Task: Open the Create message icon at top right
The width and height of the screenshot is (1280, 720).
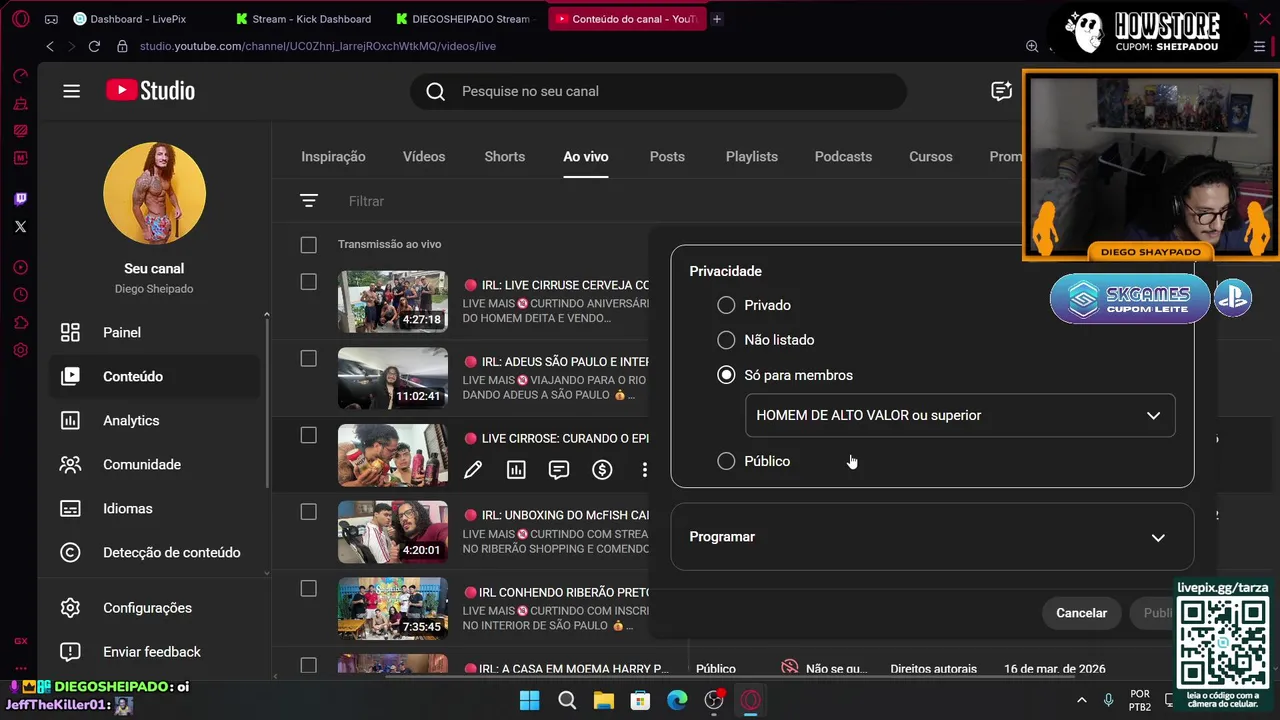Action: 1001,91
